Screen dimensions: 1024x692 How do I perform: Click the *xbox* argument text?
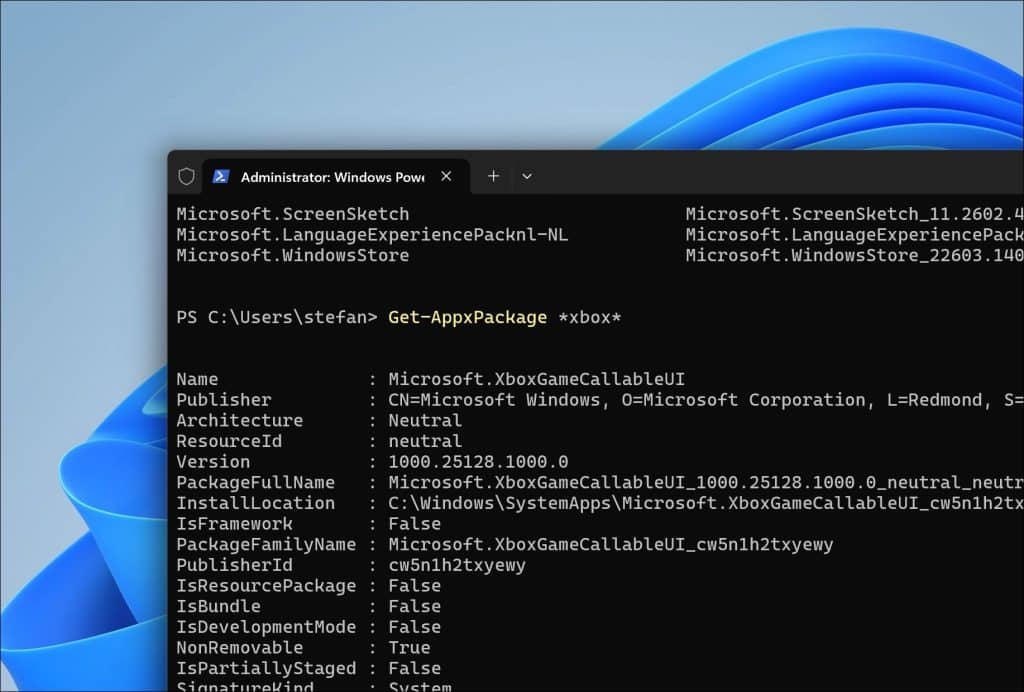tap(590, 318)
